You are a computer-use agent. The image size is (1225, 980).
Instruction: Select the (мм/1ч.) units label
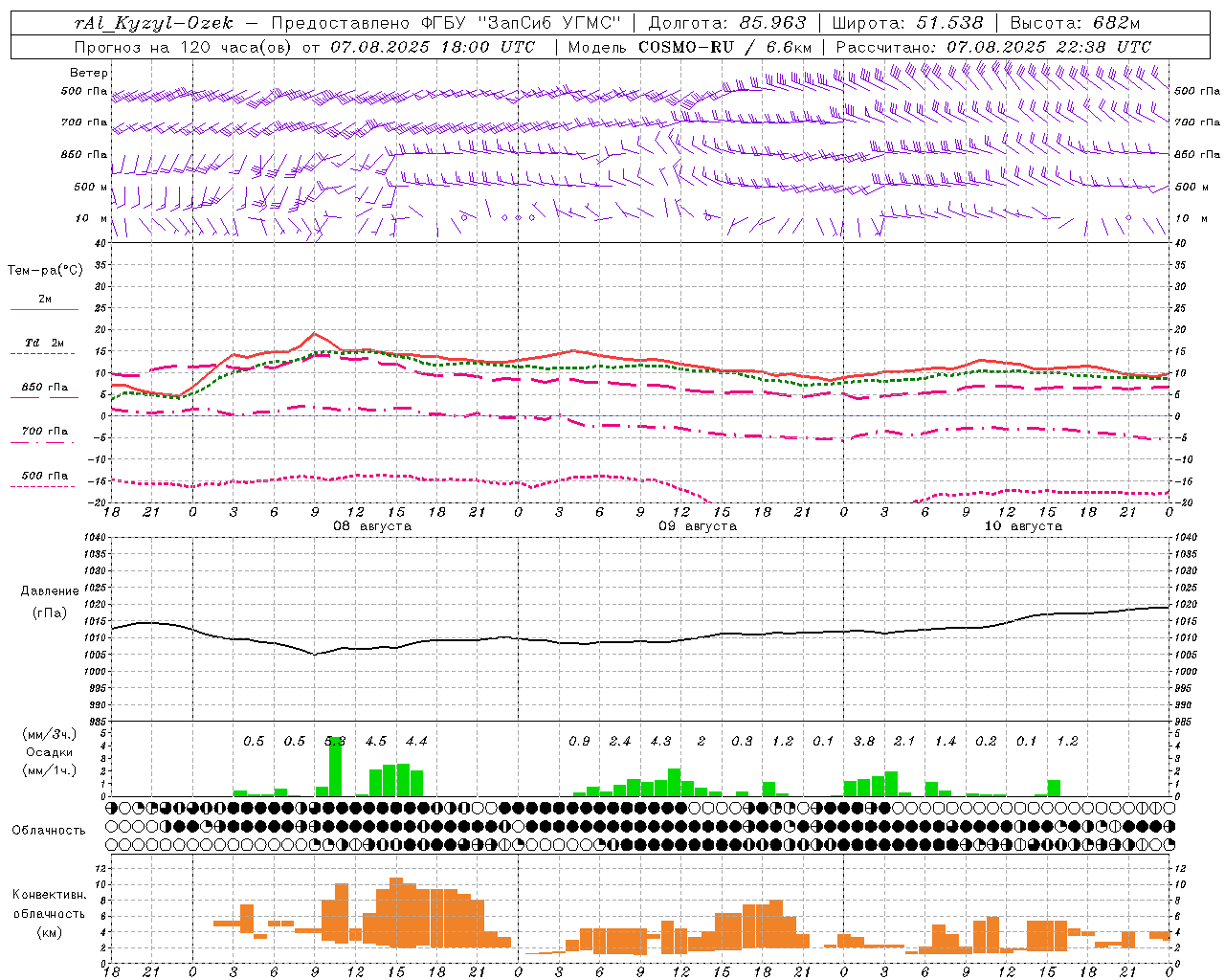pyautogui.click(x=50, y=770)
